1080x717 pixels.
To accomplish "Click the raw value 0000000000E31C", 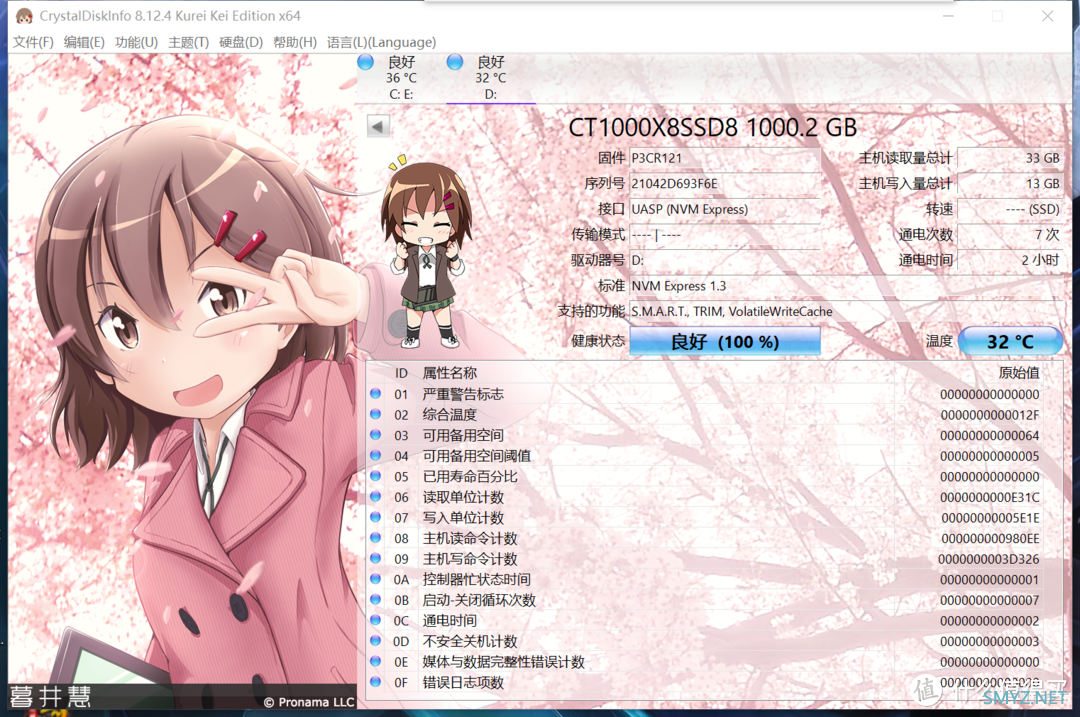I will point(990,497).
